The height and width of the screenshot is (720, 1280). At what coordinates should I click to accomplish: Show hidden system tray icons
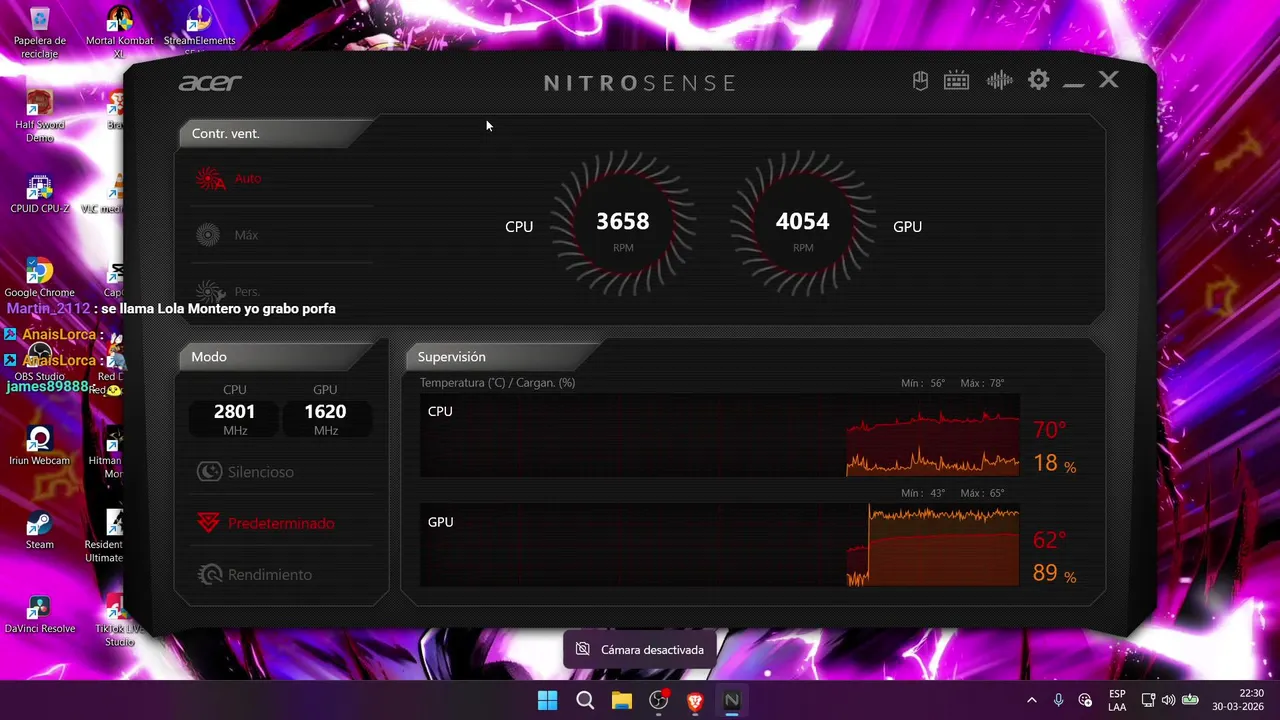1032,700
